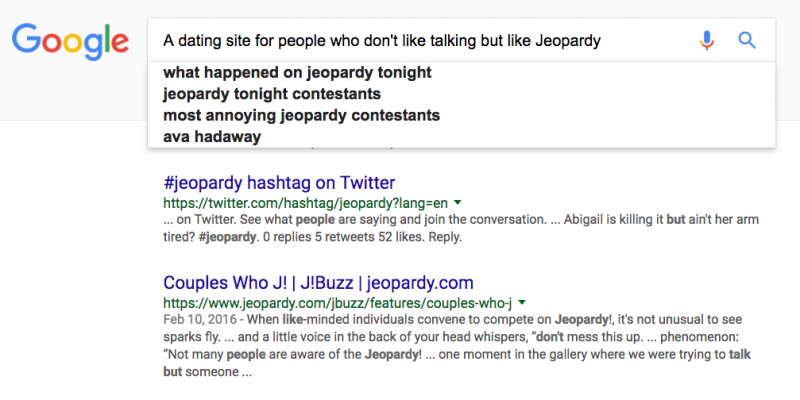Choose suggestion 'most annoying jeopardy contestants'
Viewport: 800px width, 400px height.
(302, 115)
